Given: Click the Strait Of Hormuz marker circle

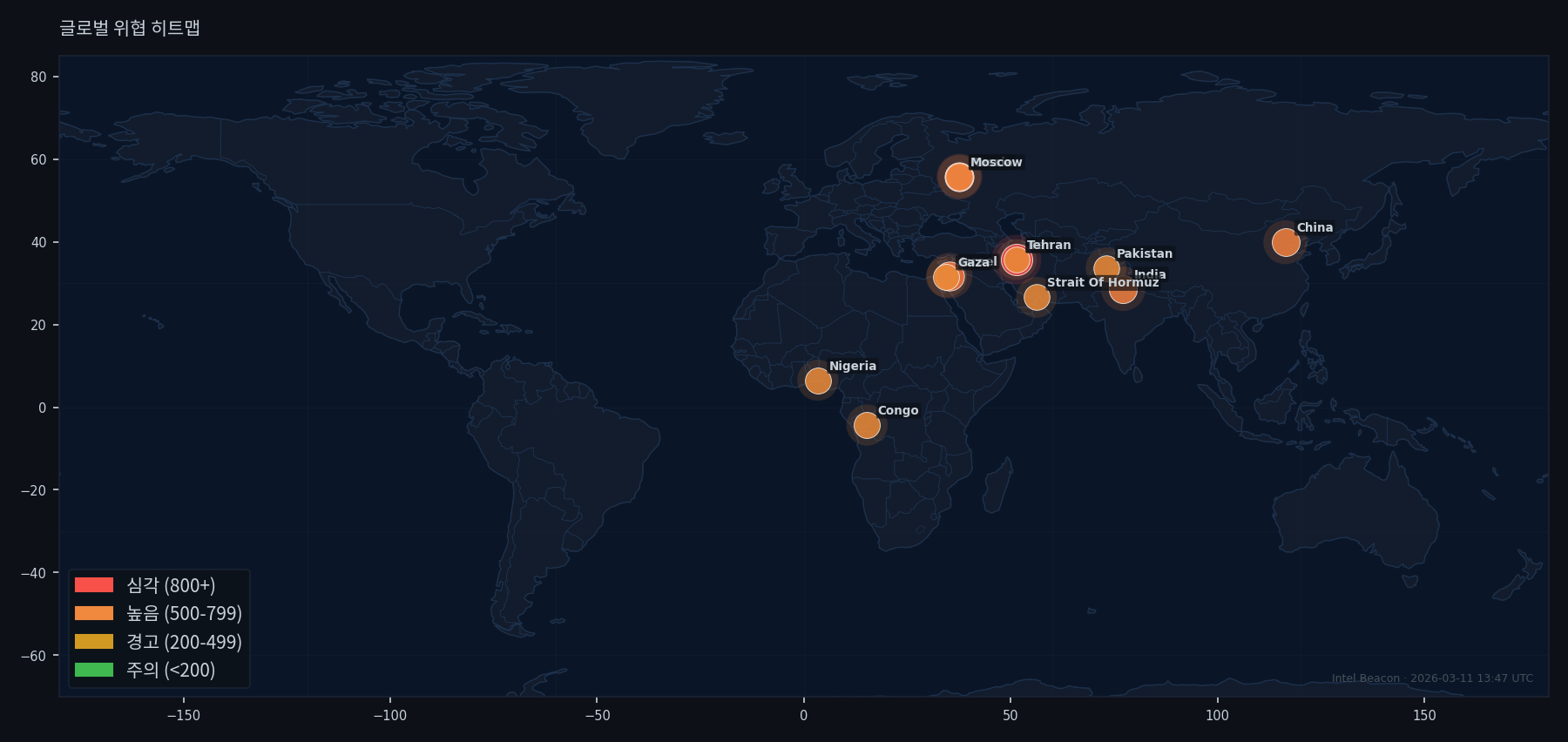Looking at the screenshot, I should pyautogui.click(x=1037, y=297).
